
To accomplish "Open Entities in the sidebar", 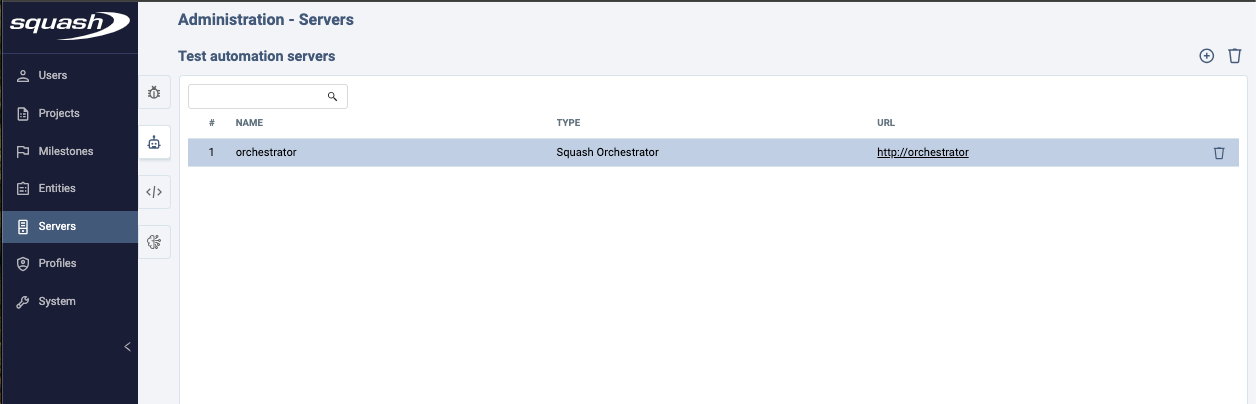I will 69,188.
